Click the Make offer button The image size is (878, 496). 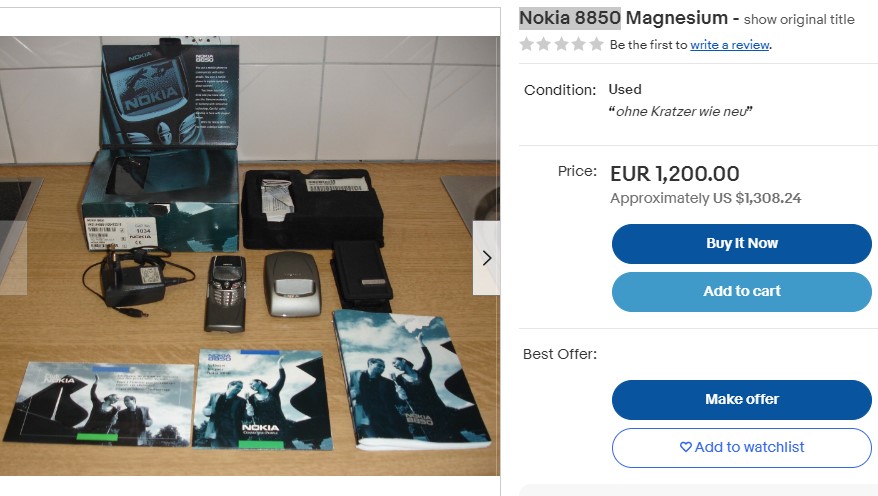pos(741,400)
